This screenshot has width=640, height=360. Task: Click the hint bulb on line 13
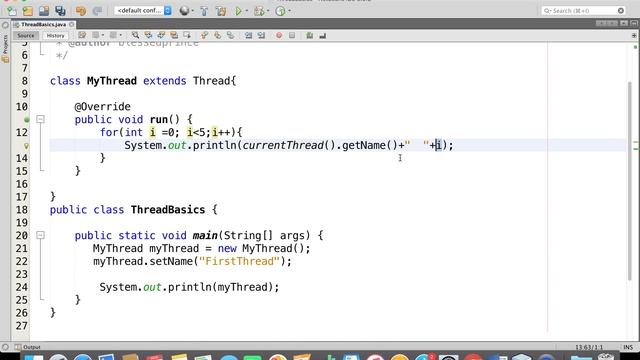tap(27, 145)
